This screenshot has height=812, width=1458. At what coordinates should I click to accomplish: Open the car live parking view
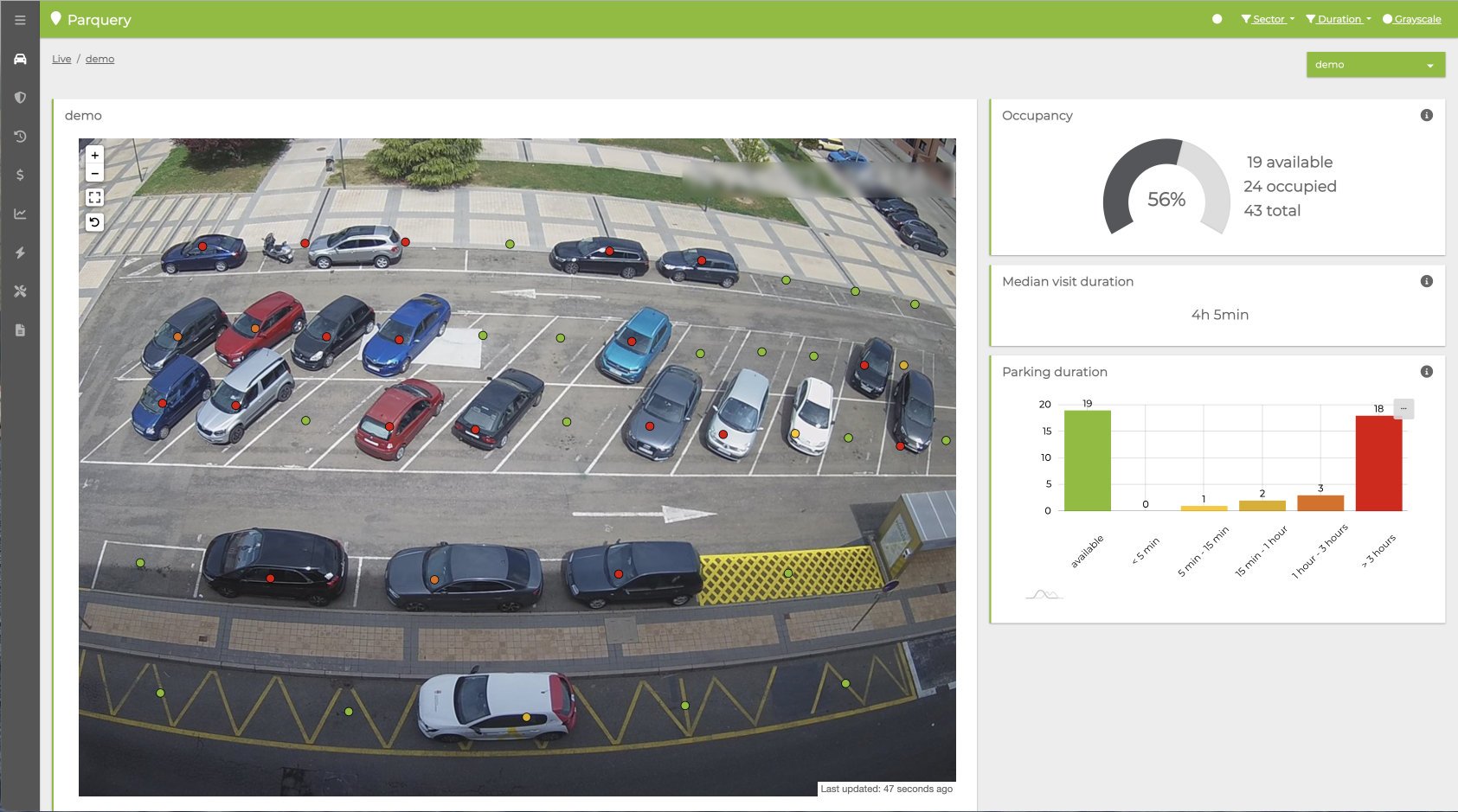click(x=20, y=59)
